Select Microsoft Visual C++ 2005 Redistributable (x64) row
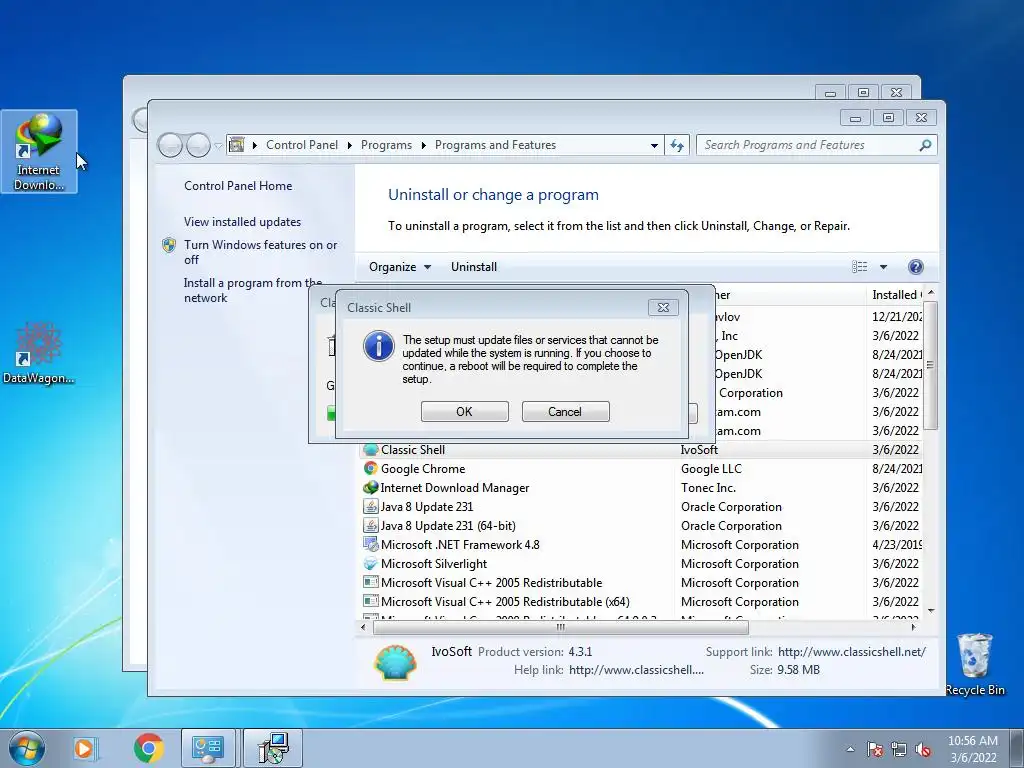The height and width of the screenshot is (768, 1024). 641,601
